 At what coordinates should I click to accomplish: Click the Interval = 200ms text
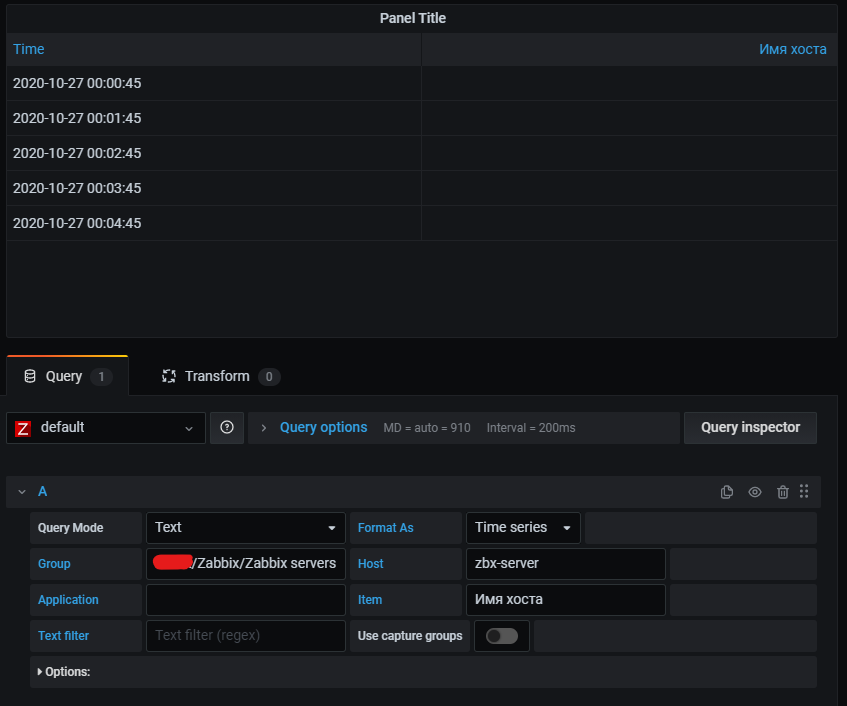pyautogui.click(x=531, y=428)
